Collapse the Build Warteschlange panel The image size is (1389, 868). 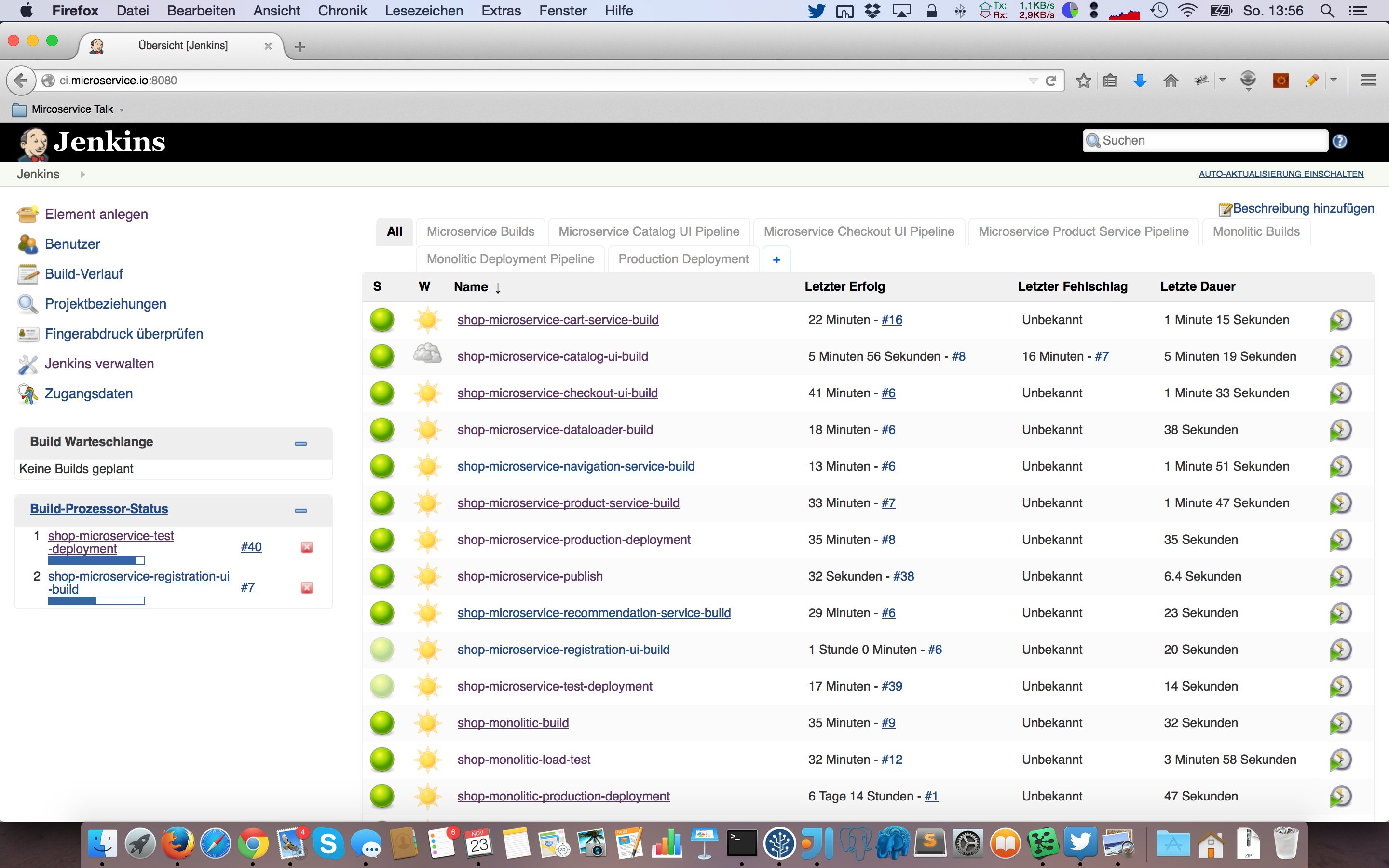[301, 443]
